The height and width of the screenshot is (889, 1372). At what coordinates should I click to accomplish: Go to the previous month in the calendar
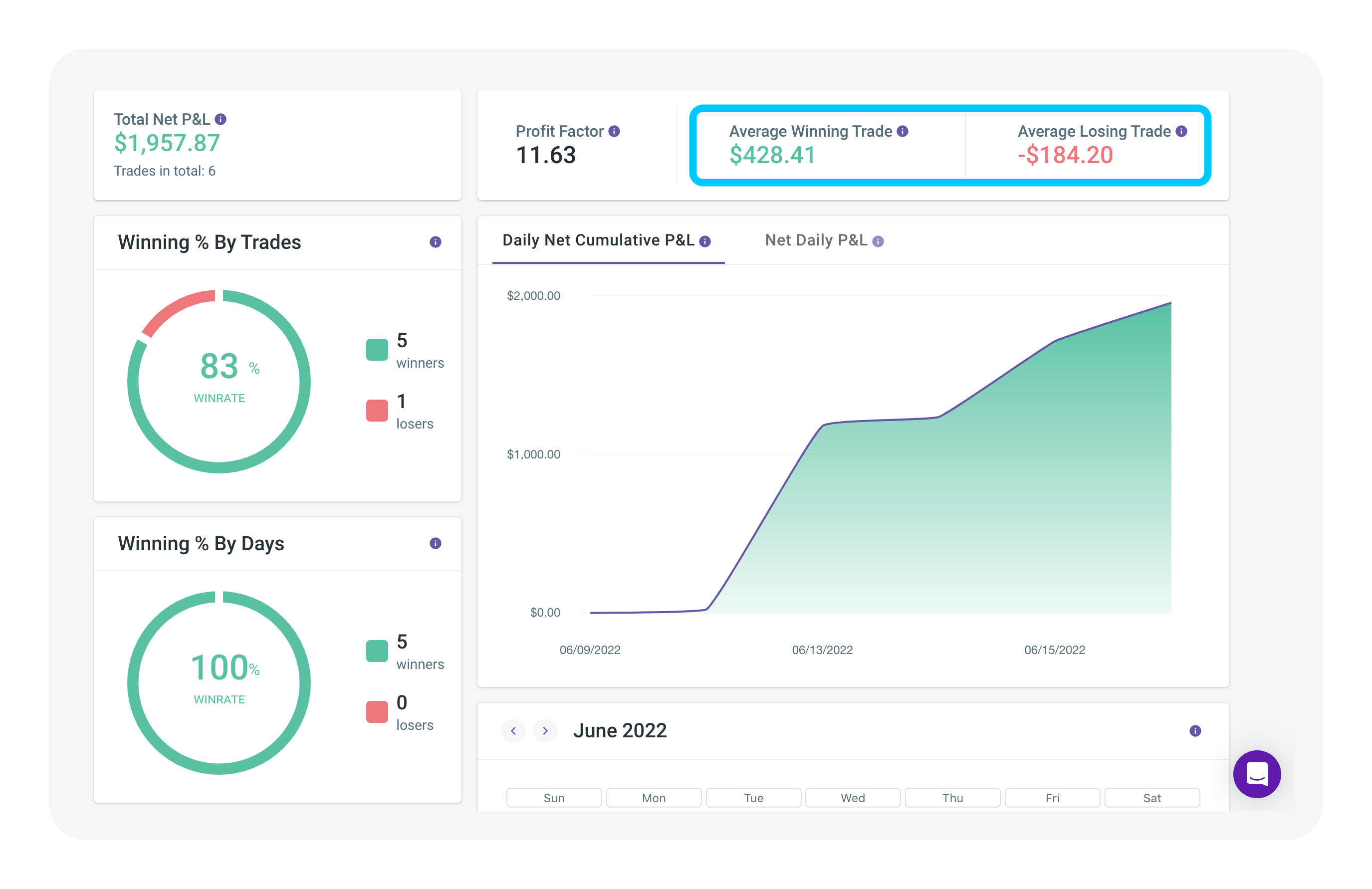click(513, 730)
